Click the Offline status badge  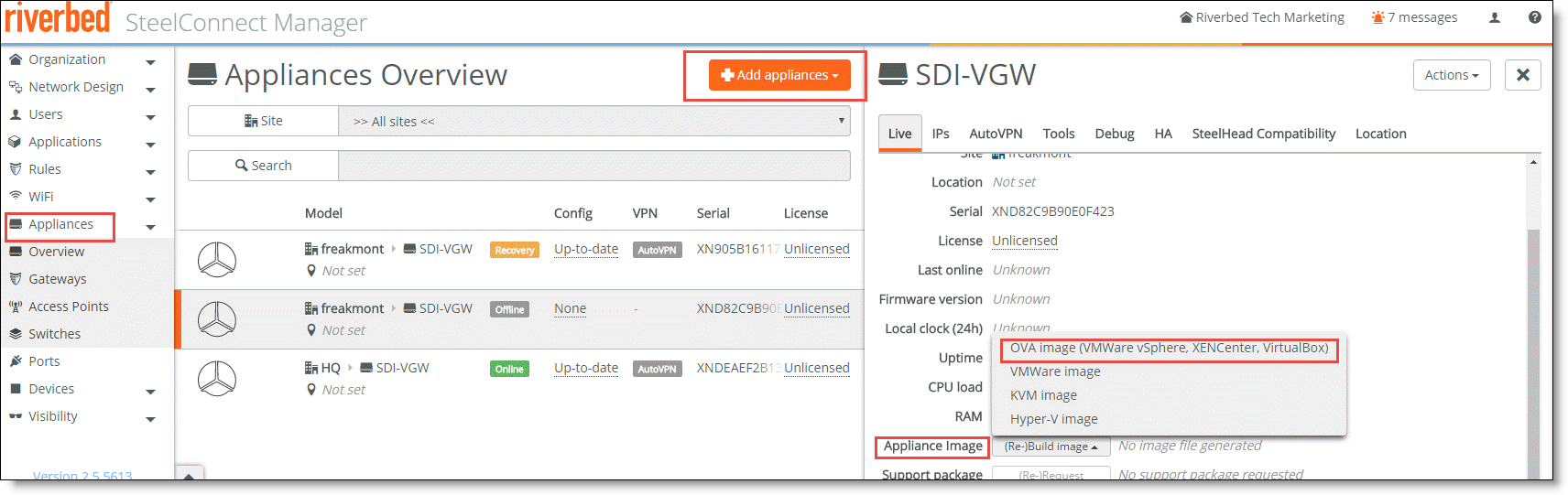coord(509,309)
